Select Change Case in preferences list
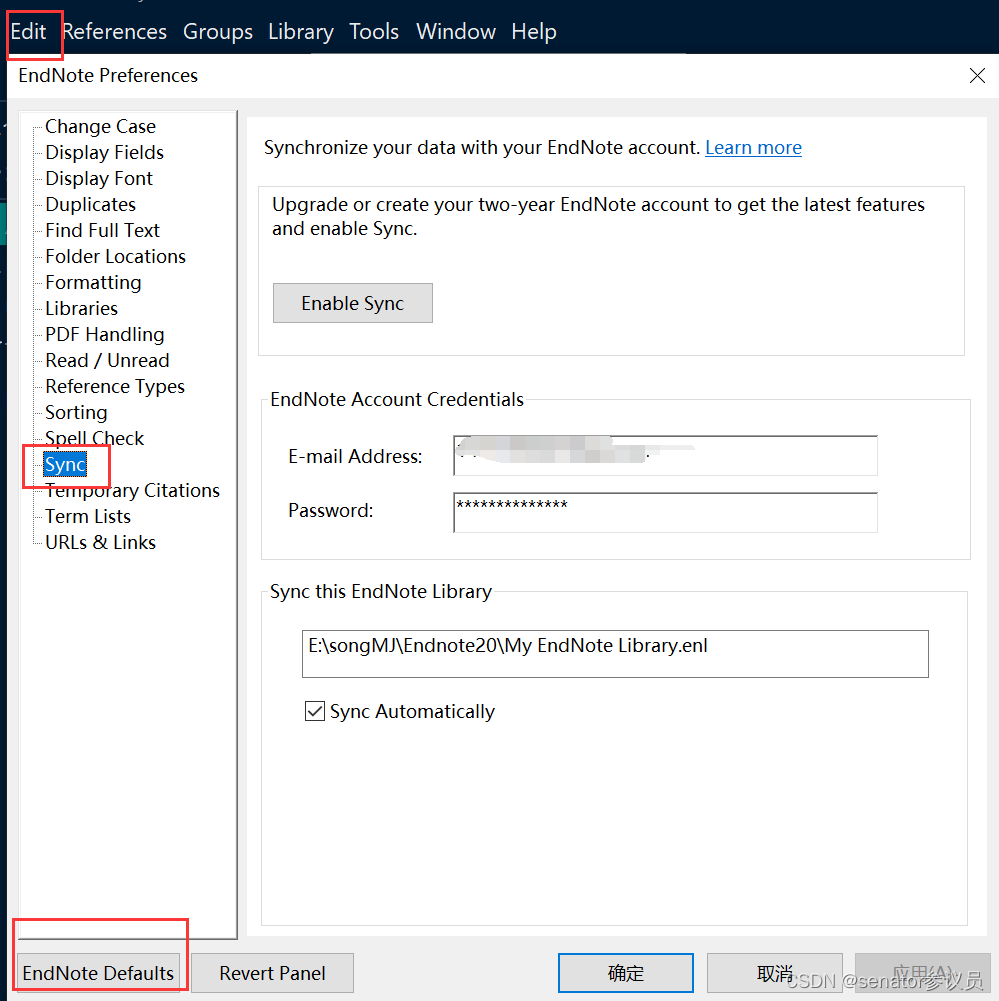The image size is (999, 1001). [x=100, y=126]
